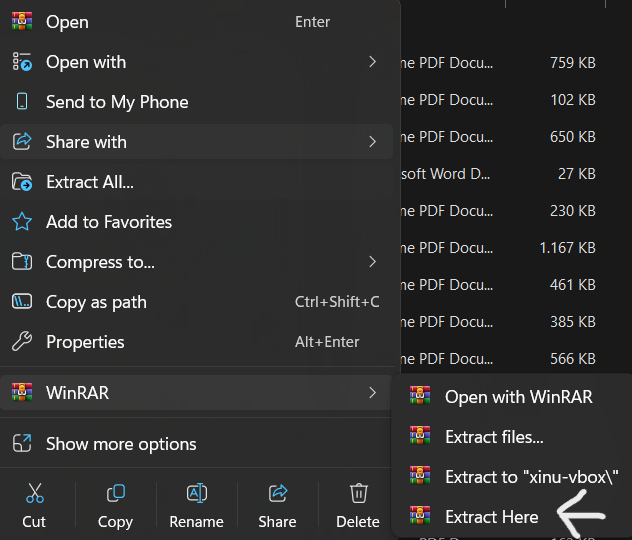Expand the WinRAR submenu chevron

pos(372,393)
